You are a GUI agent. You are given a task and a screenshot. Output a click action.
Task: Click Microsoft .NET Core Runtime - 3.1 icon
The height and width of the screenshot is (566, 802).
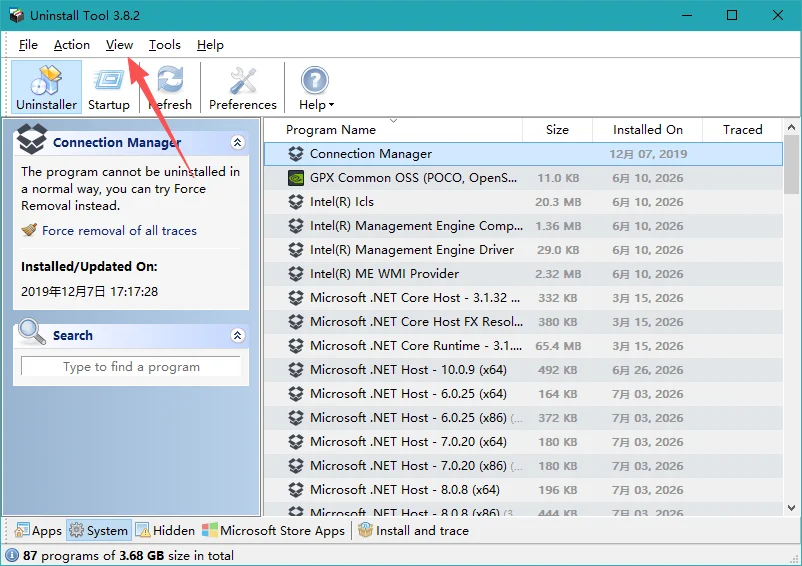click(296, 346)
